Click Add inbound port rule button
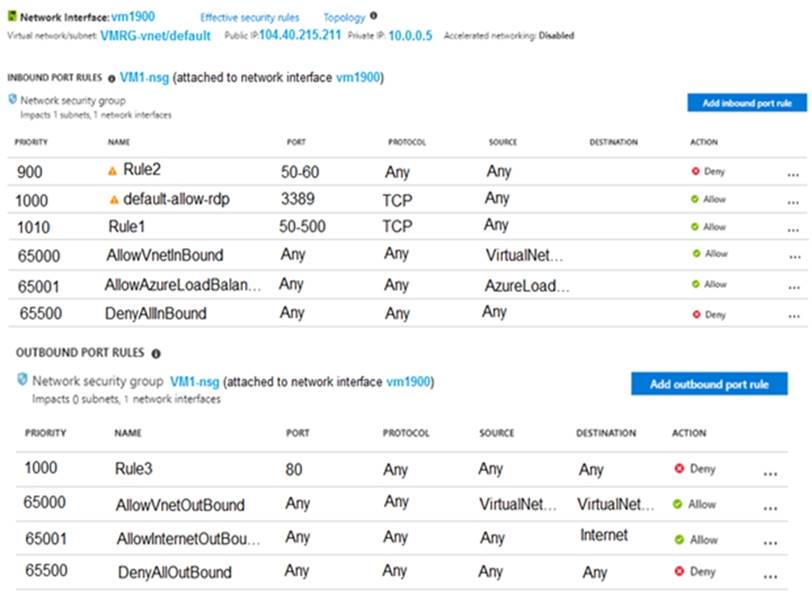 coord(747,103)
